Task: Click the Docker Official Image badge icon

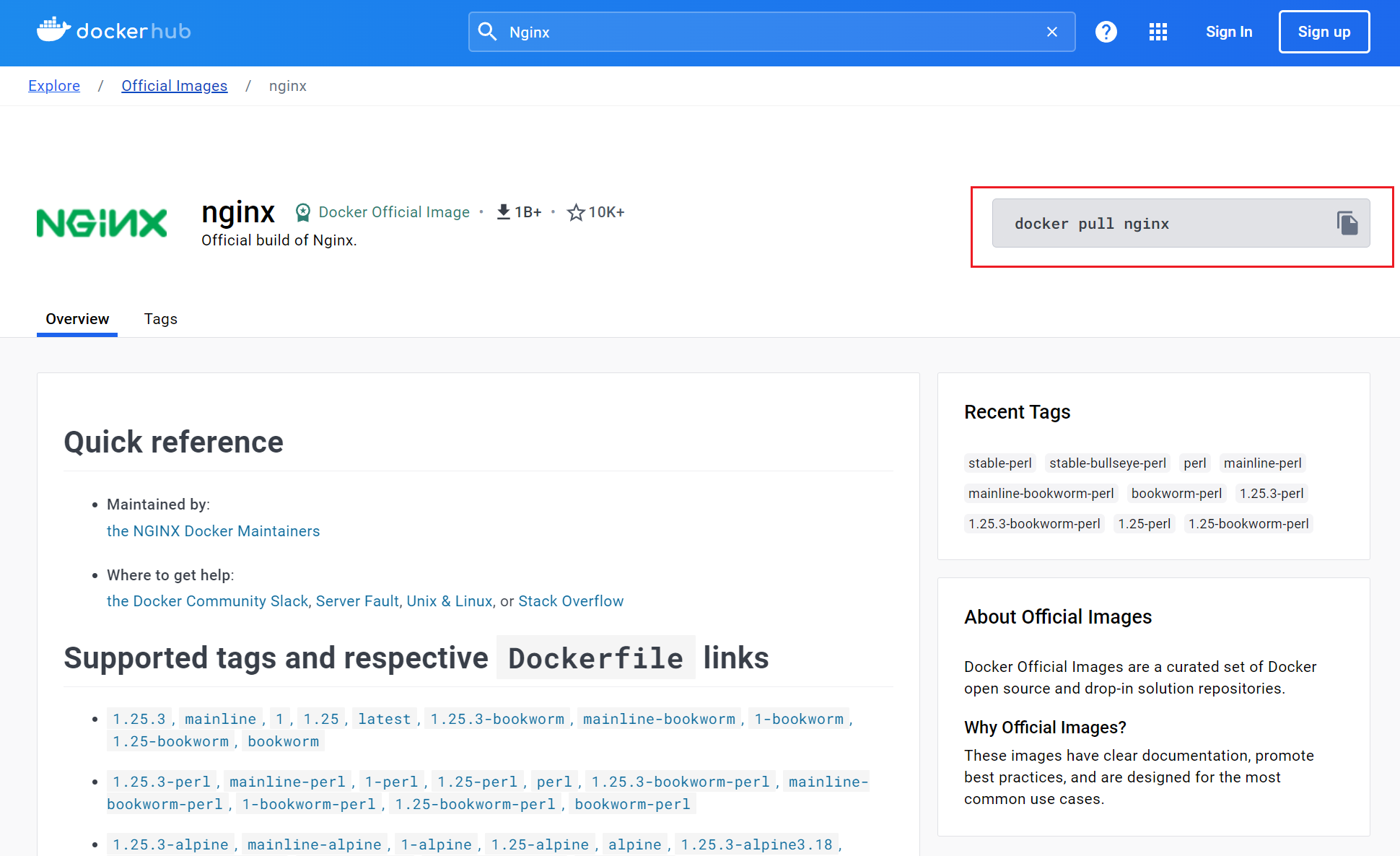Action: click(303, 212)
